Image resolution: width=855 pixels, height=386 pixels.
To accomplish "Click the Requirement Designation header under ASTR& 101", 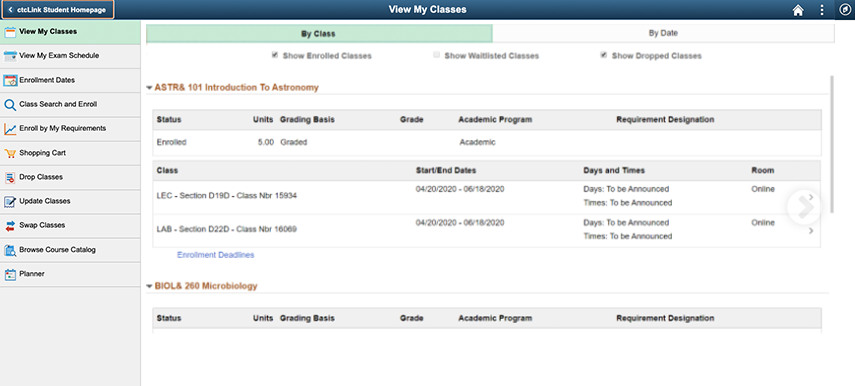I will 665,119.
